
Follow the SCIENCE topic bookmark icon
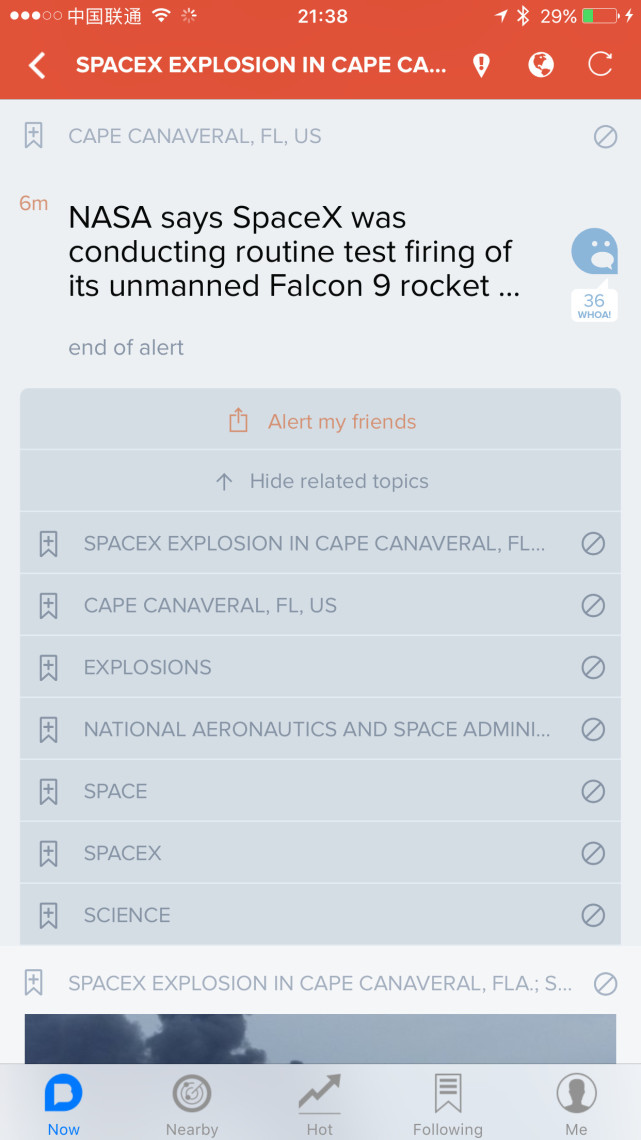pyautogui.click(x=48, y=915)
